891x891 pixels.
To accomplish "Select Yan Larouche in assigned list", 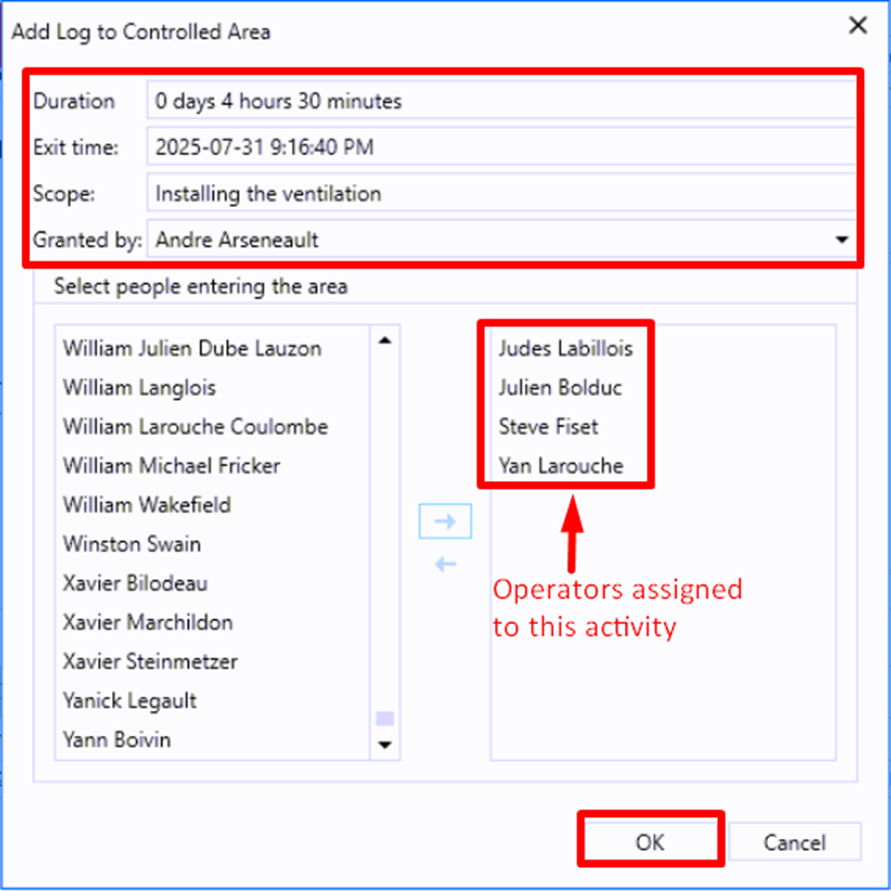I will click(x=560, y=466).
